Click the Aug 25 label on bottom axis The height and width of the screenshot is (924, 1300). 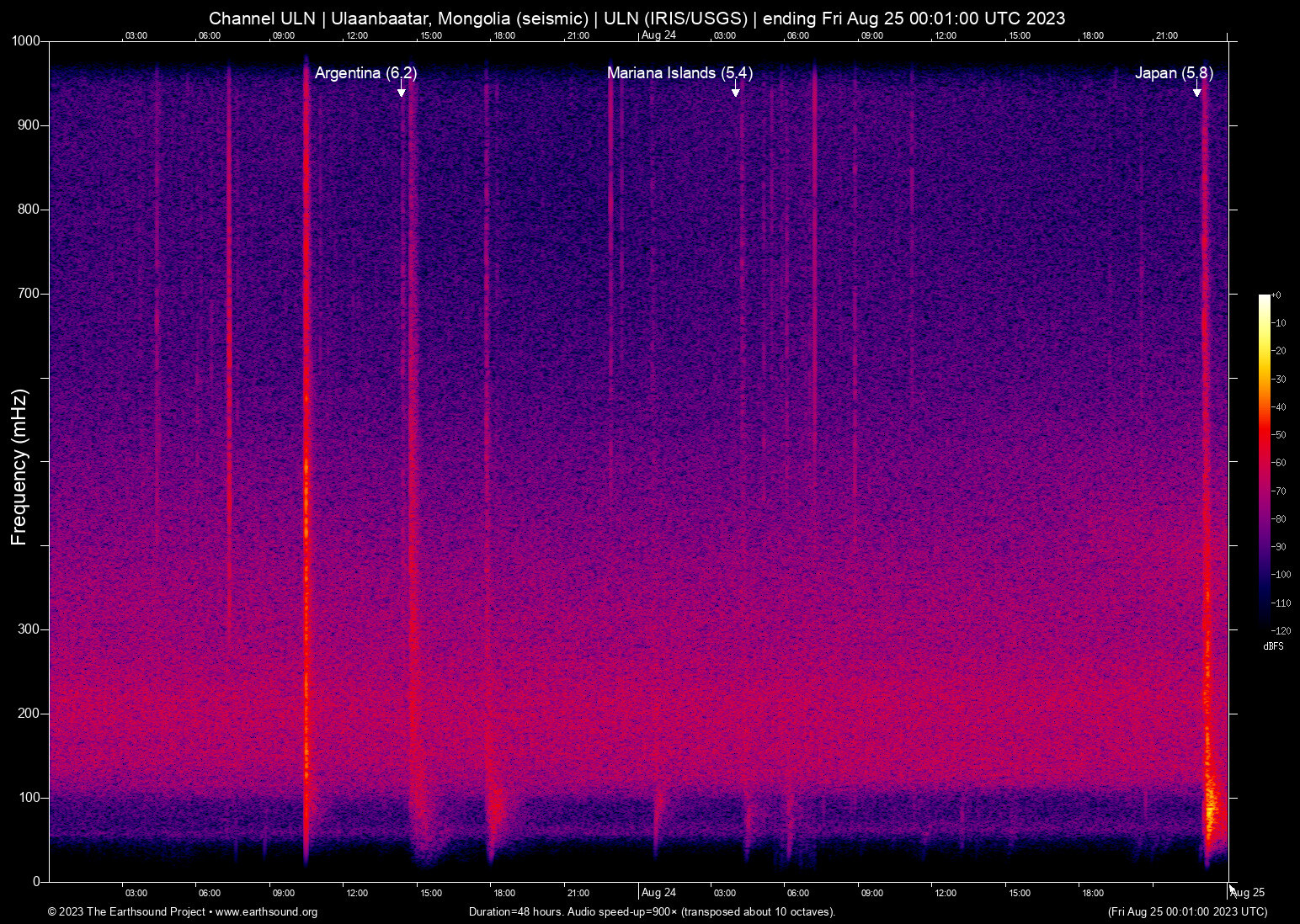tap(1249, 893)
